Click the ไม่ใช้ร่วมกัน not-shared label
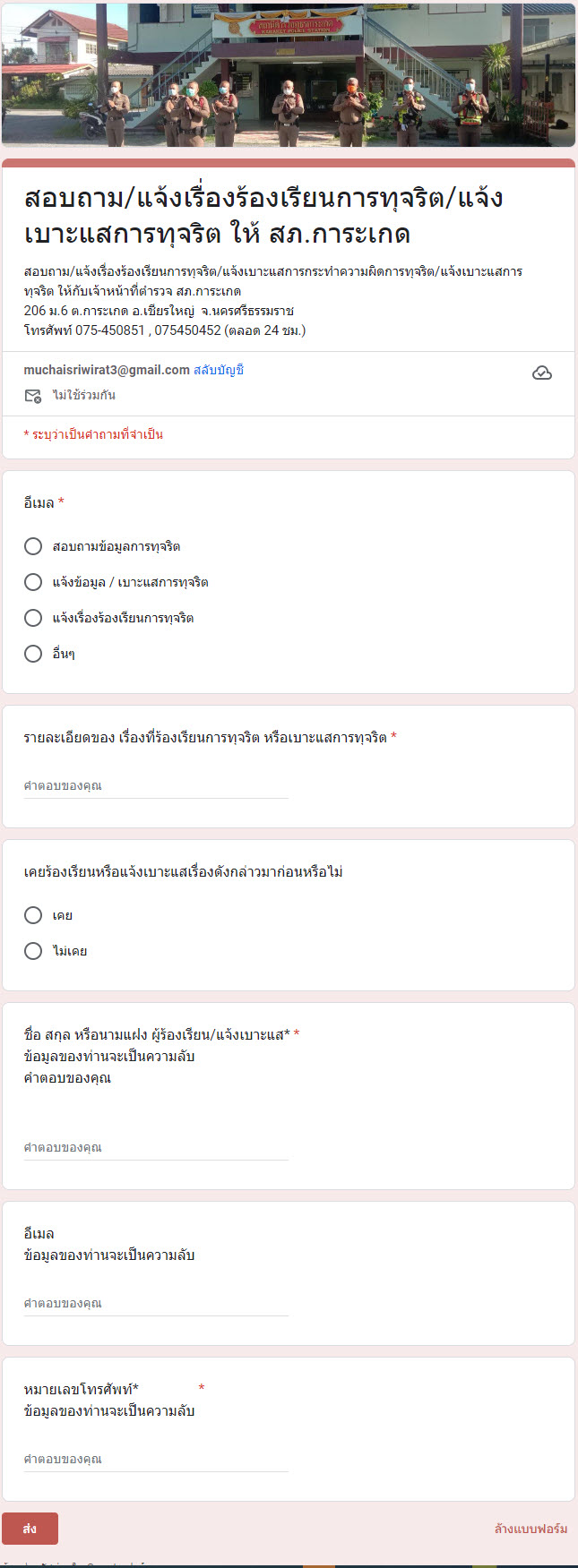578x1568 pixels. [84, 396]
